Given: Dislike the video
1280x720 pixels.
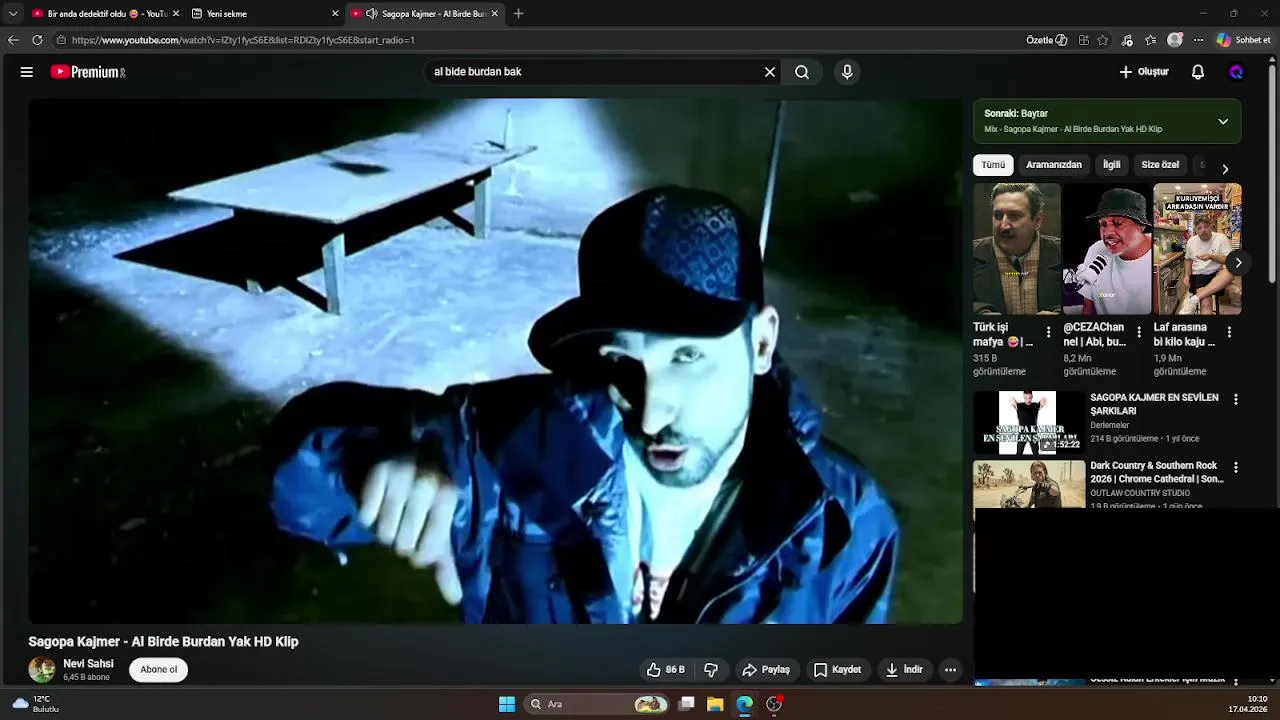Looking at the screenshot, I should (711, 670).
